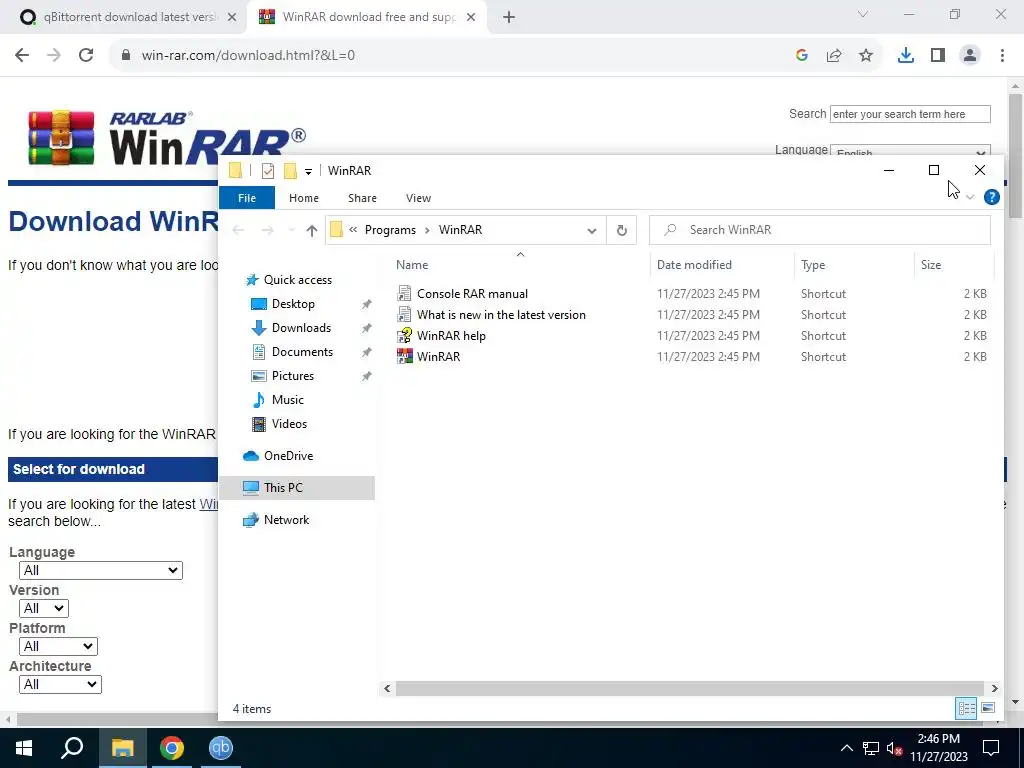
Task: Switch to details view layout icon
Action: click(967, 708)
